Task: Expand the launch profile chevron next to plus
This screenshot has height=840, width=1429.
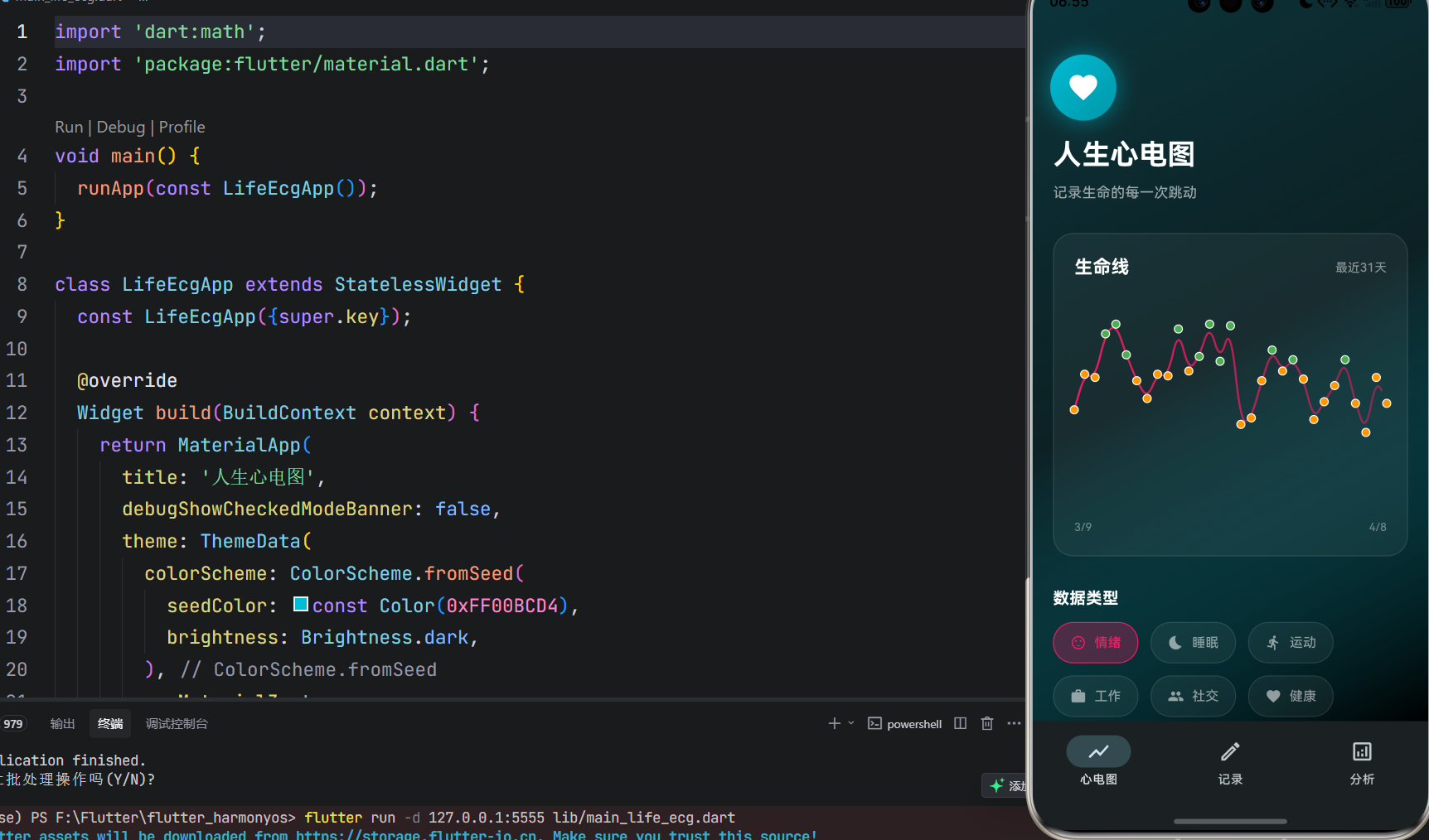Action: [x=850, y=723]
